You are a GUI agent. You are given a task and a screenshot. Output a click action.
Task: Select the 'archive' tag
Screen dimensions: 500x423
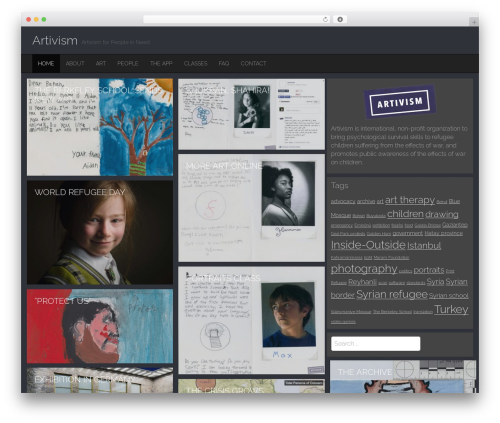(366, 201)
